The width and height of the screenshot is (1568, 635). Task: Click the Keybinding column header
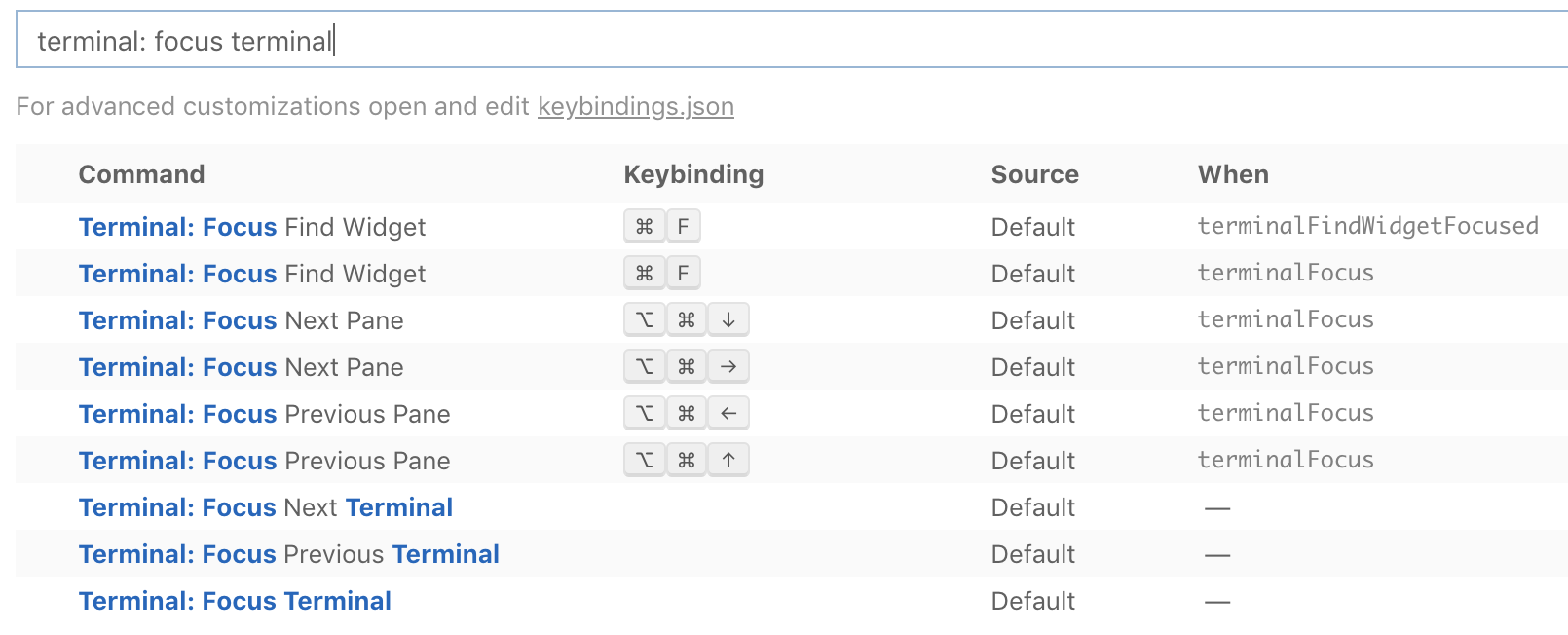pos(693,174)
